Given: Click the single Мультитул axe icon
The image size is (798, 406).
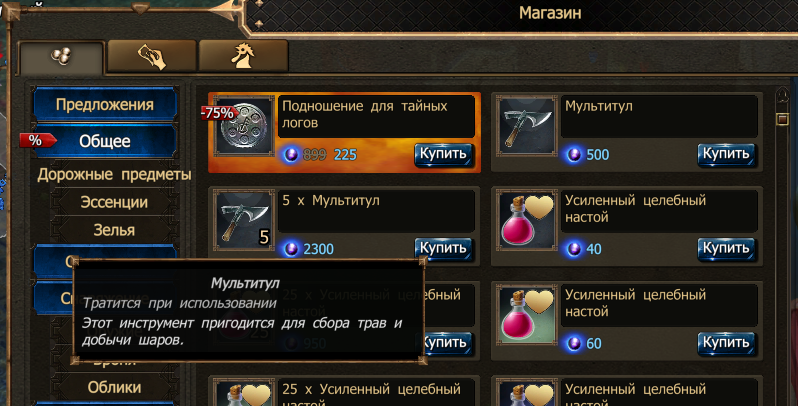Looking at the screenshot, I should pyautogui.click(x=527, y=126).
